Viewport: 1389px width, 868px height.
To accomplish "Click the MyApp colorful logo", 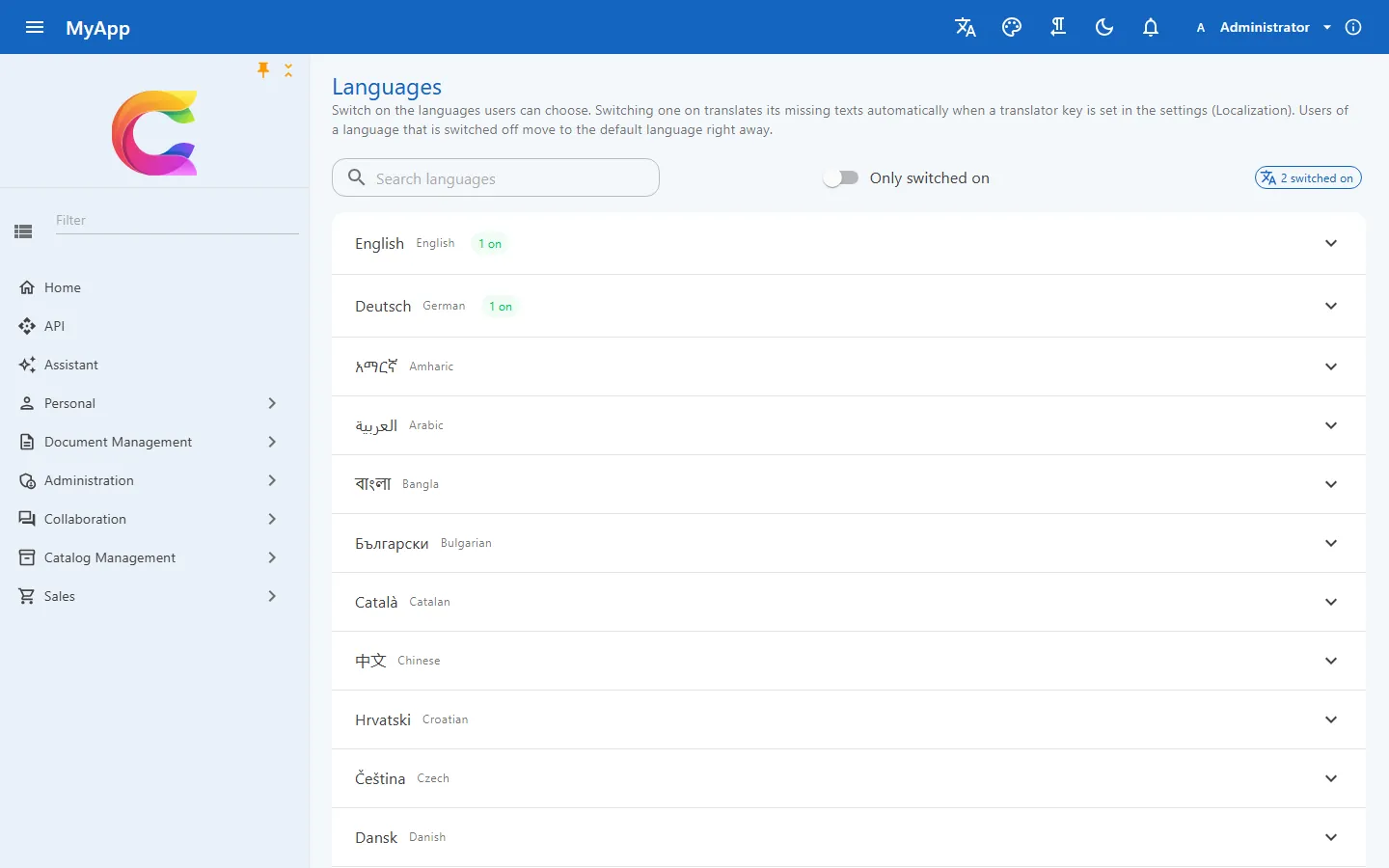I will pos(154,133).
